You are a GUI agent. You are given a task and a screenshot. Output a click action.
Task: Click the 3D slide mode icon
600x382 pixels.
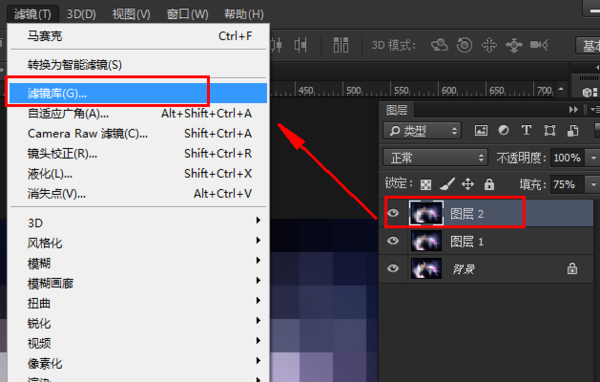(514, 45)
